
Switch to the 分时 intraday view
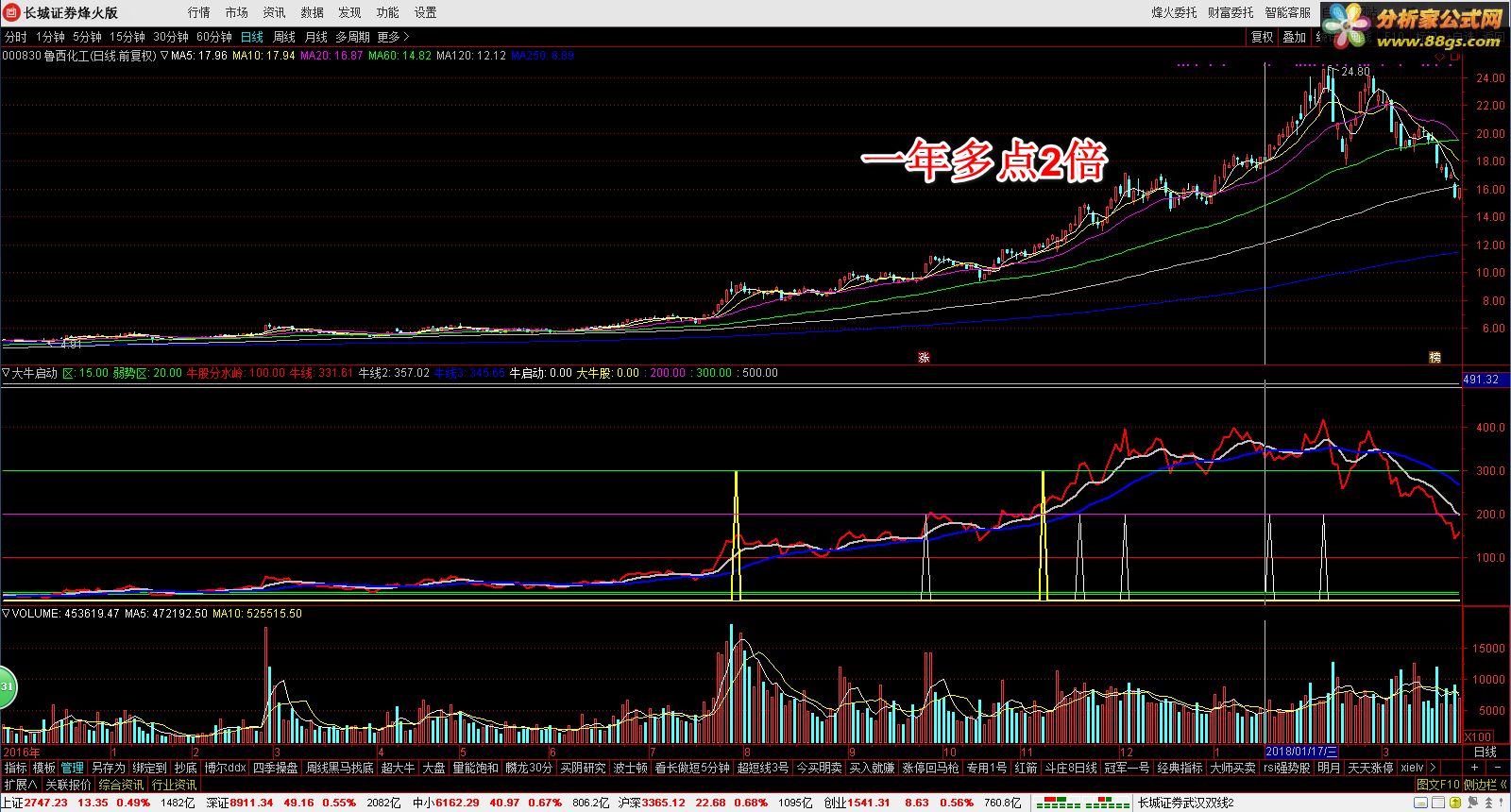(16, 37)
